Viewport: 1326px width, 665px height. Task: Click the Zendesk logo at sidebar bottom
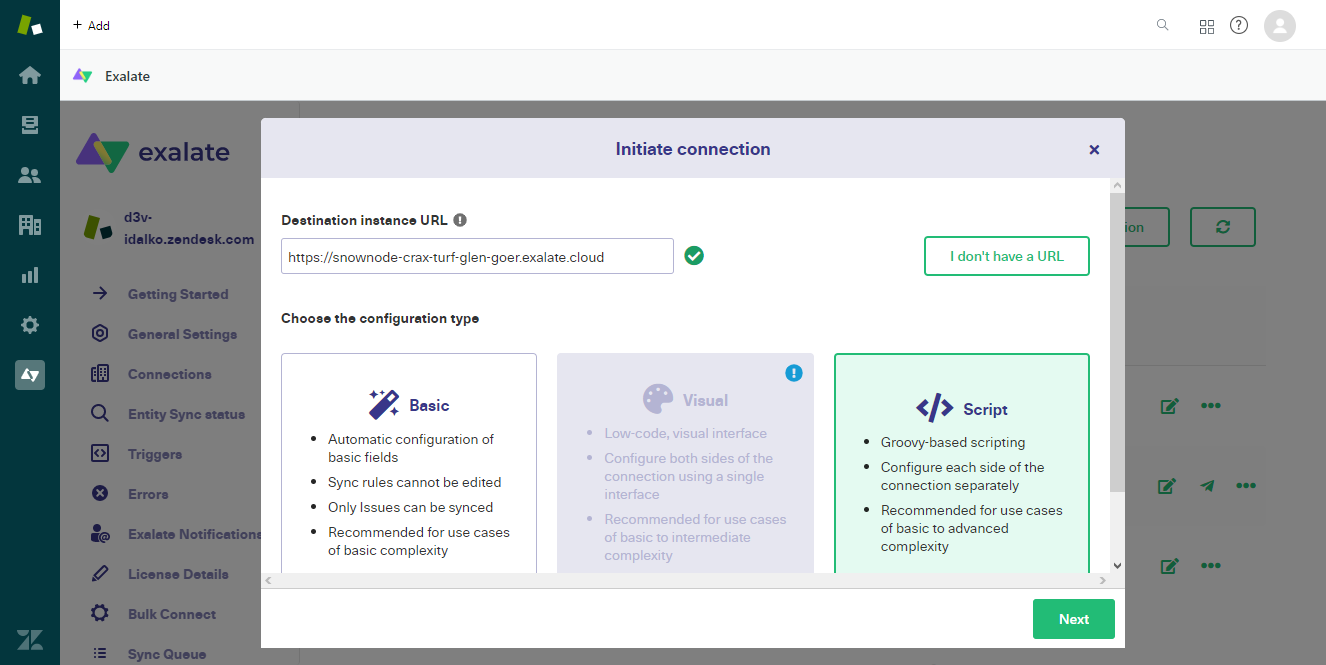30,641
